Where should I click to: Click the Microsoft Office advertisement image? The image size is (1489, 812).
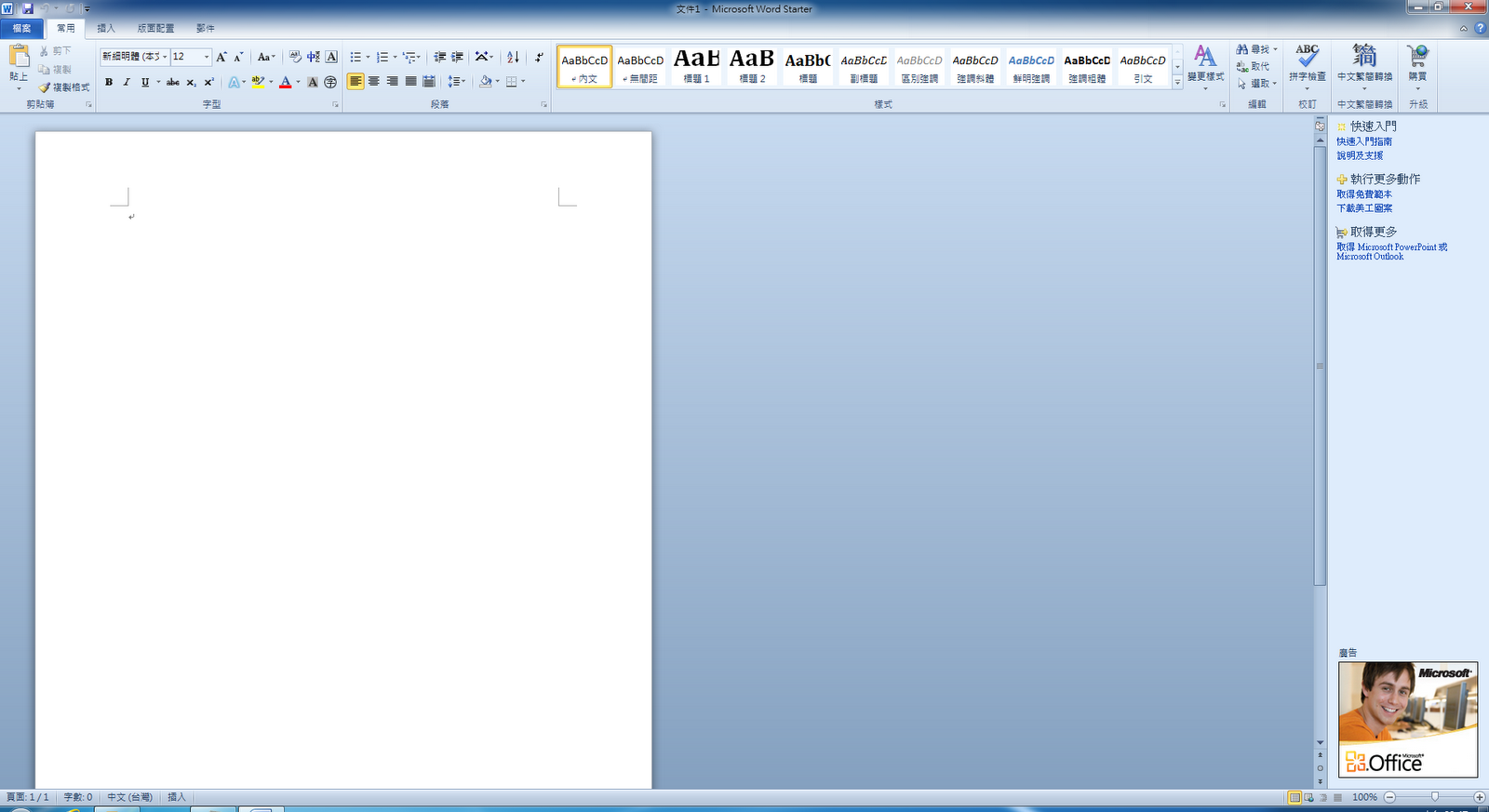coord(1408,719)
